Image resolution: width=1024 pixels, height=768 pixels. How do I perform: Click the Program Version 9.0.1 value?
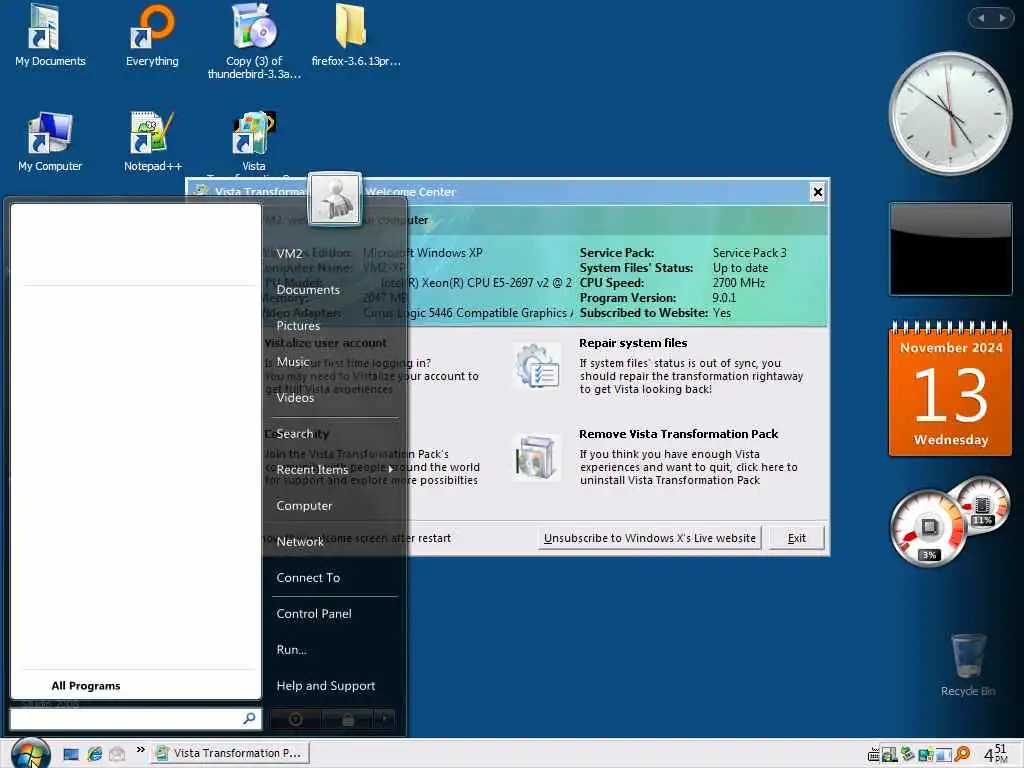pos(724,298)
